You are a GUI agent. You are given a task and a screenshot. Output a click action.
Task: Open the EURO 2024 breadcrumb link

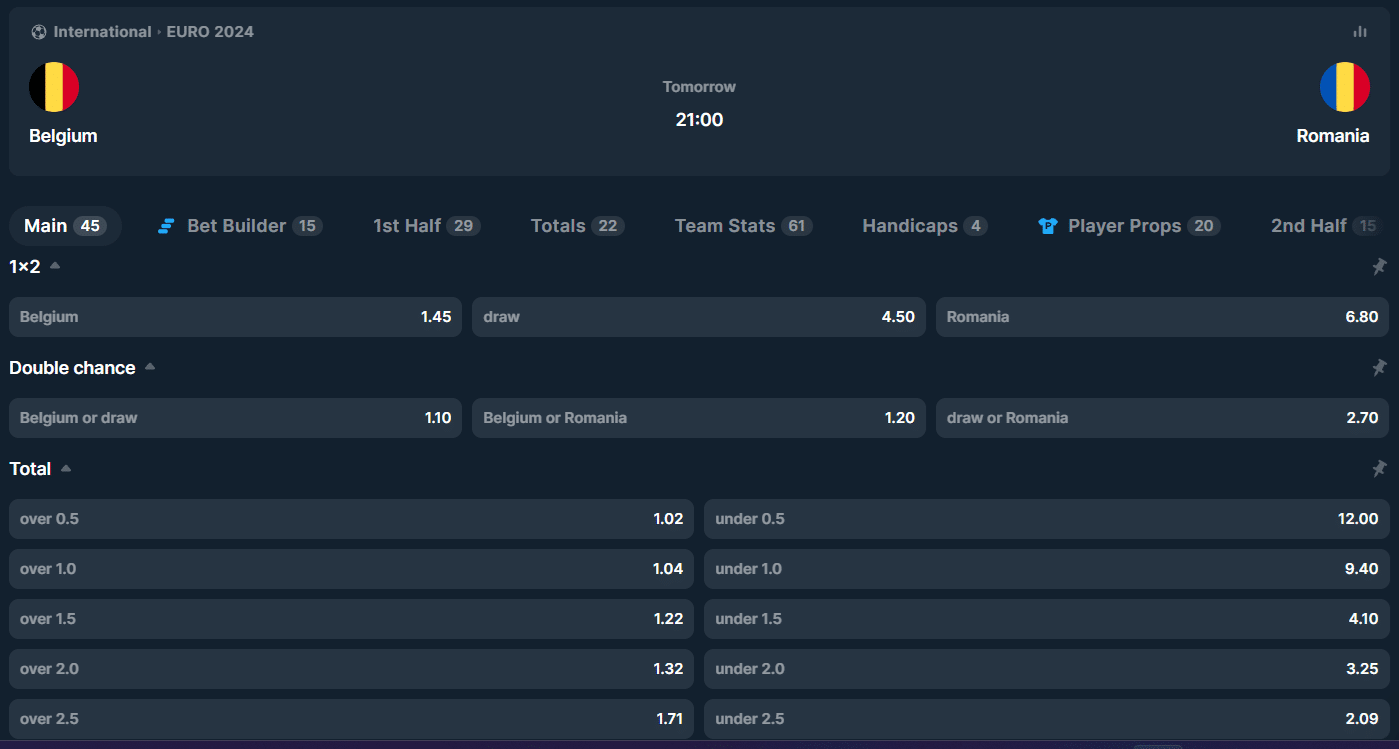[x=210, y=32]
